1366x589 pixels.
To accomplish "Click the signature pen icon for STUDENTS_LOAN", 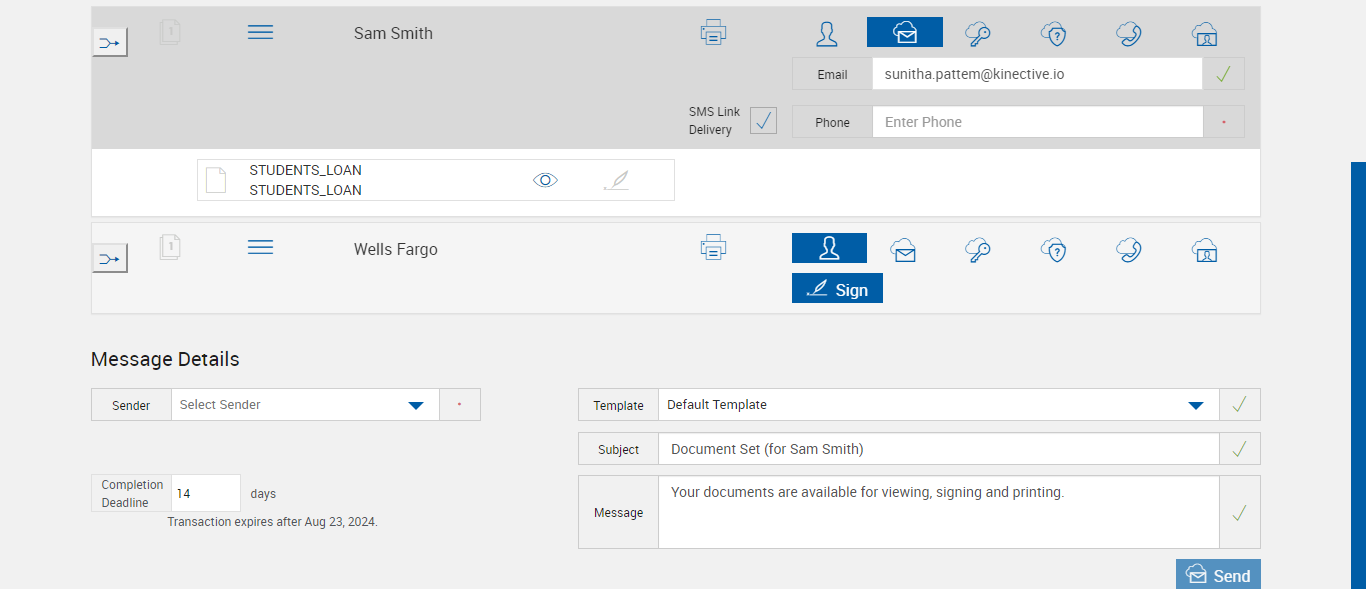I will (x=617, y=180).
